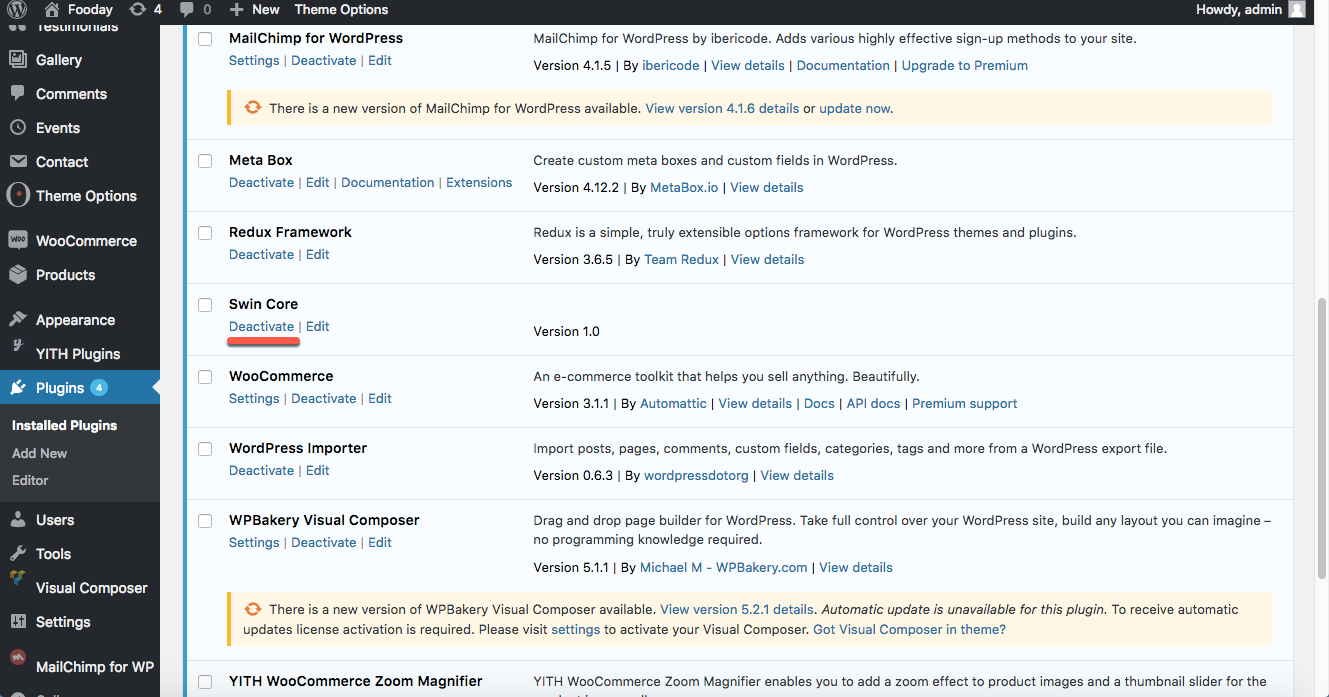Click the Gallery sidebar icon

click(18, 60)
